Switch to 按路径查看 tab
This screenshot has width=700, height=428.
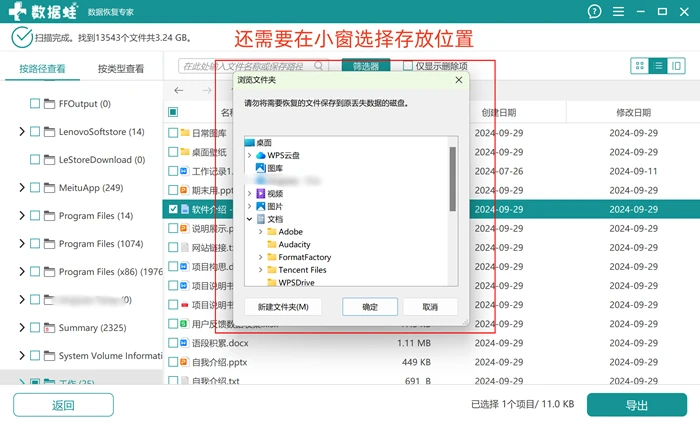pos(42,69)
